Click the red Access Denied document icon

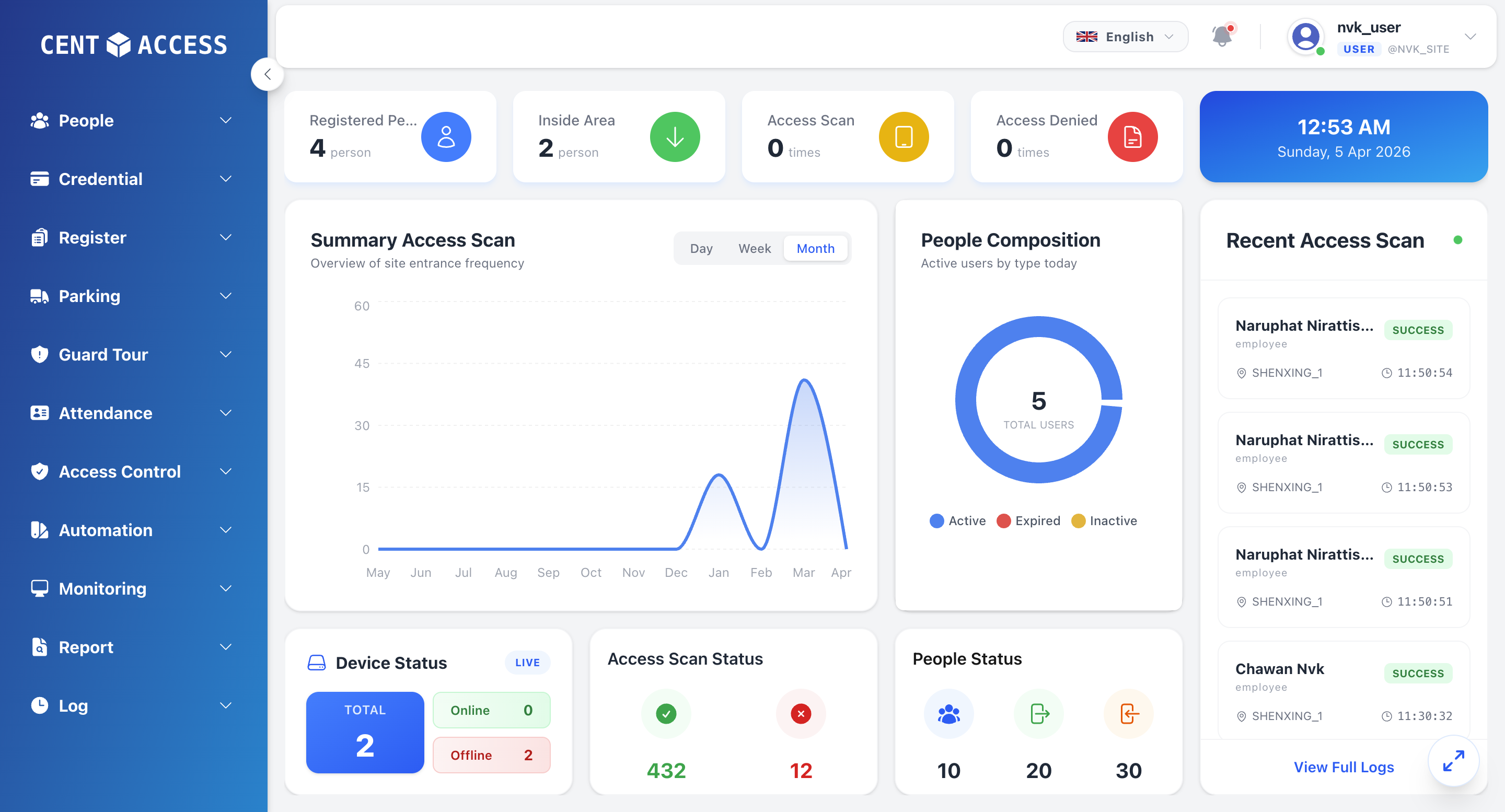click(1132, 137)
